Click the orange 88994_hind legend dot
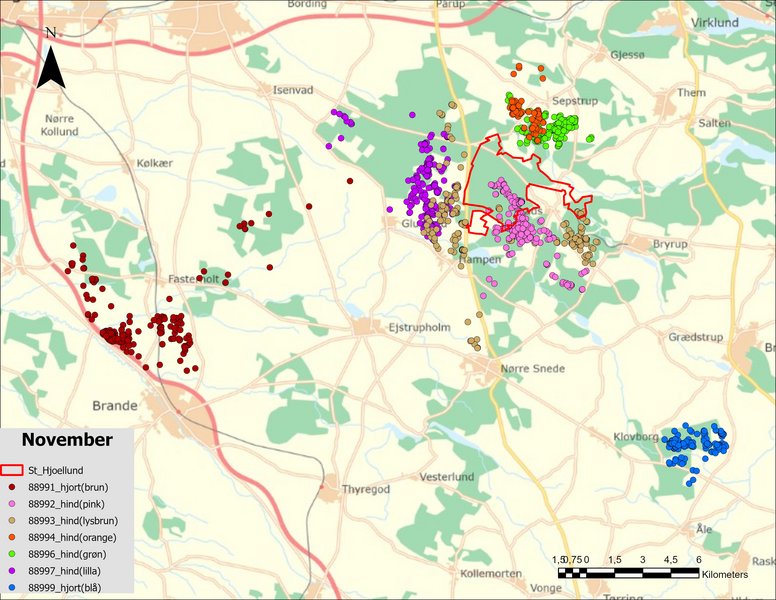 [12, 537]
